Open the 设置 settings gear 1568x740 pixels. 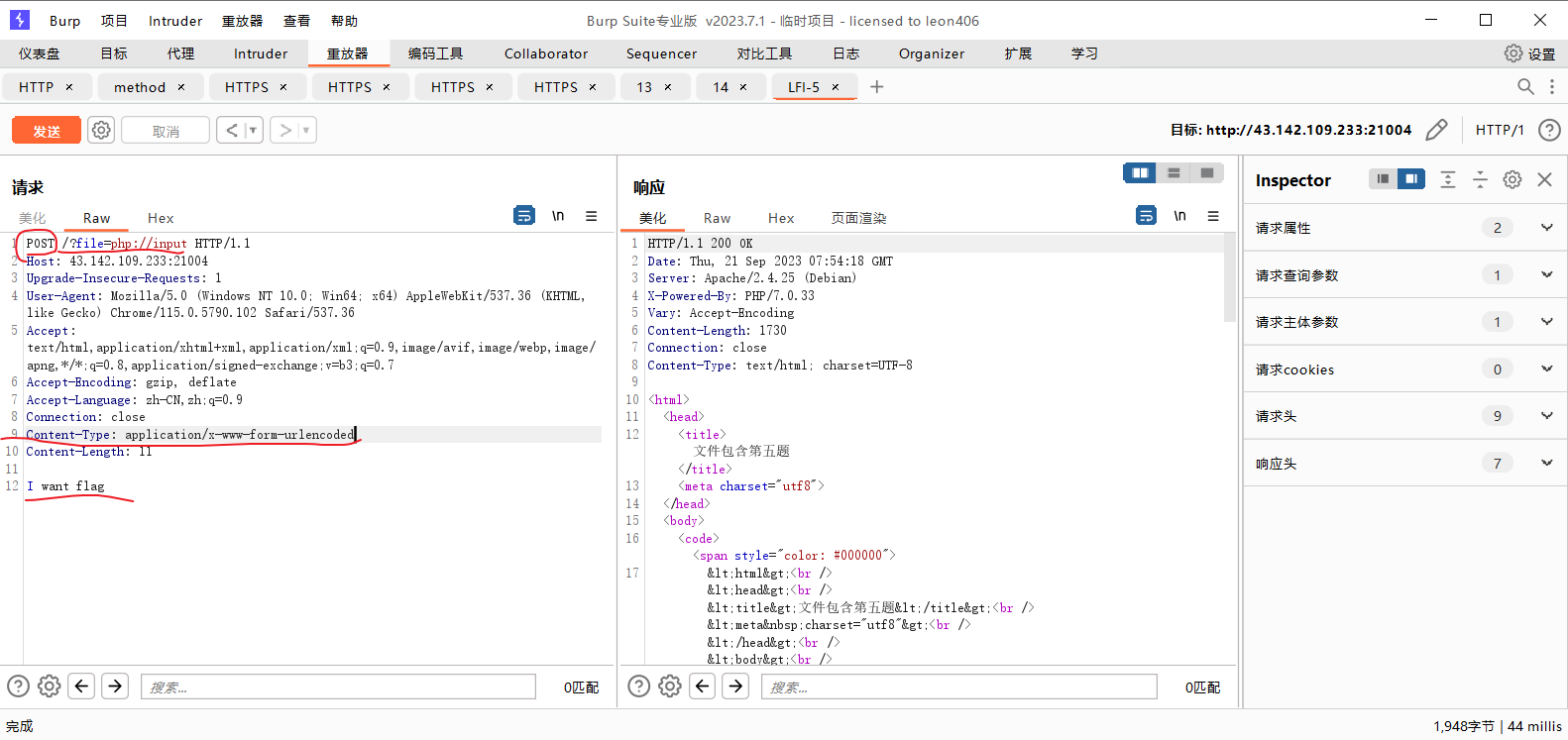pos(1529,53)
